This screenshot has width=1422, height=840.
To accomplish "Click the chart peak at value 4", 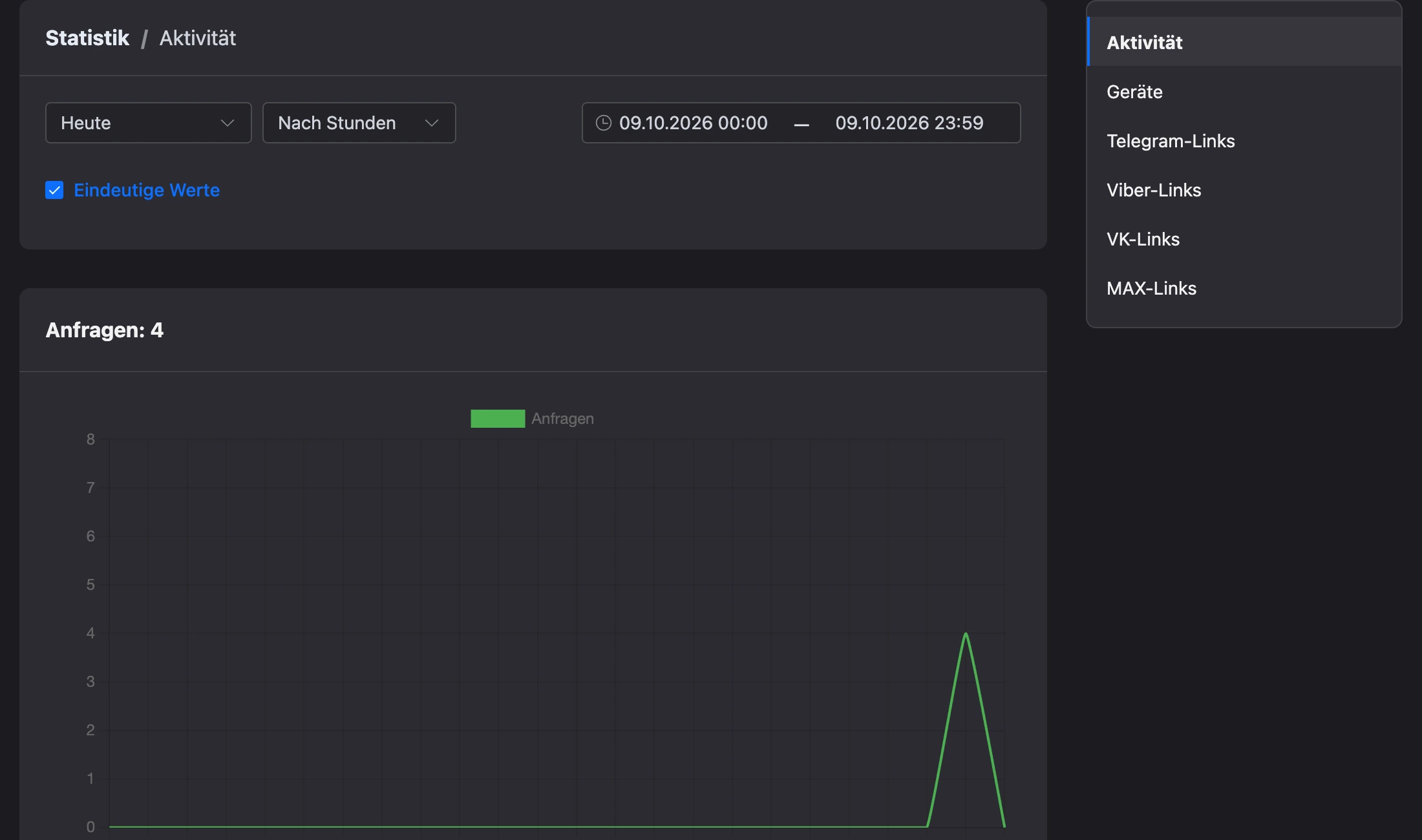I will tap(966, 633).
